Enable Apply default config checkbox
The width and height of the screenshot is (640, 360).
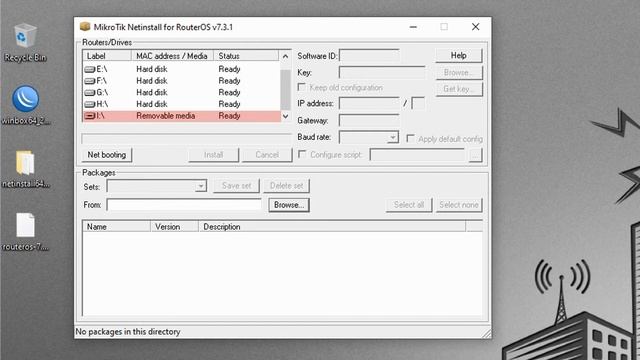(411, 139)
